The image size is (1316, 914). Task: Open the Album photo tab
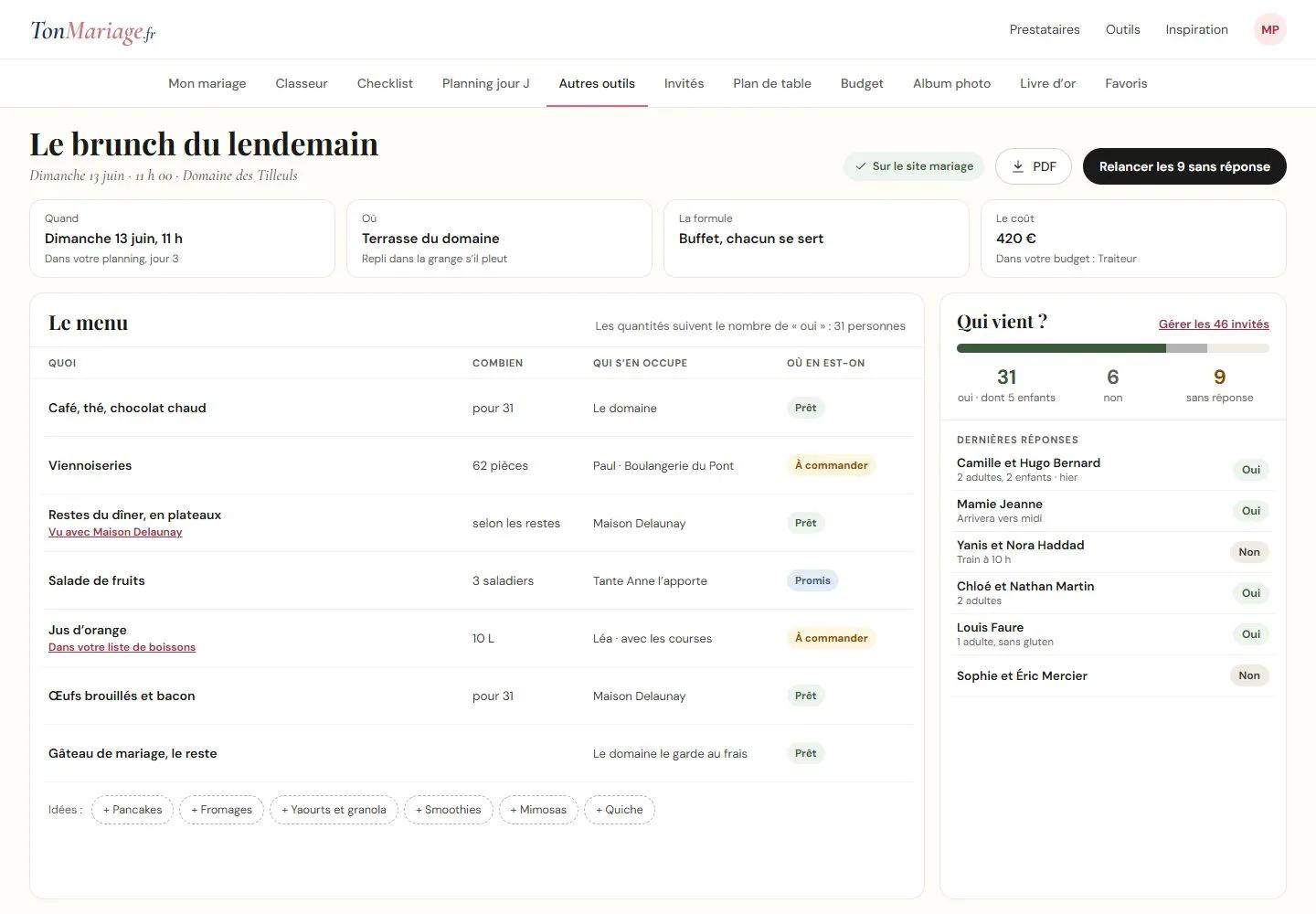pyautogui.click(x=951, y=83)
